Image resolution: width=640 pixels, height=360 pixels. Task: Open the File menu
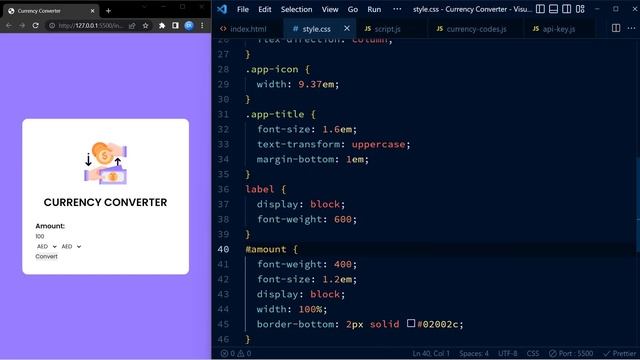(x=243, y=9)
